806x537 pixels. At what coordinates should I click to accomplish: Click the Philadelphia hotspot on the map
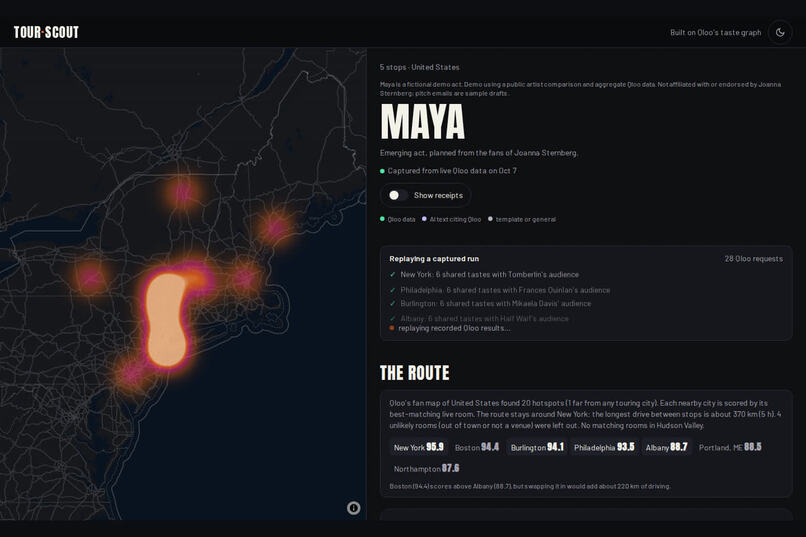[x=130, y=375]
